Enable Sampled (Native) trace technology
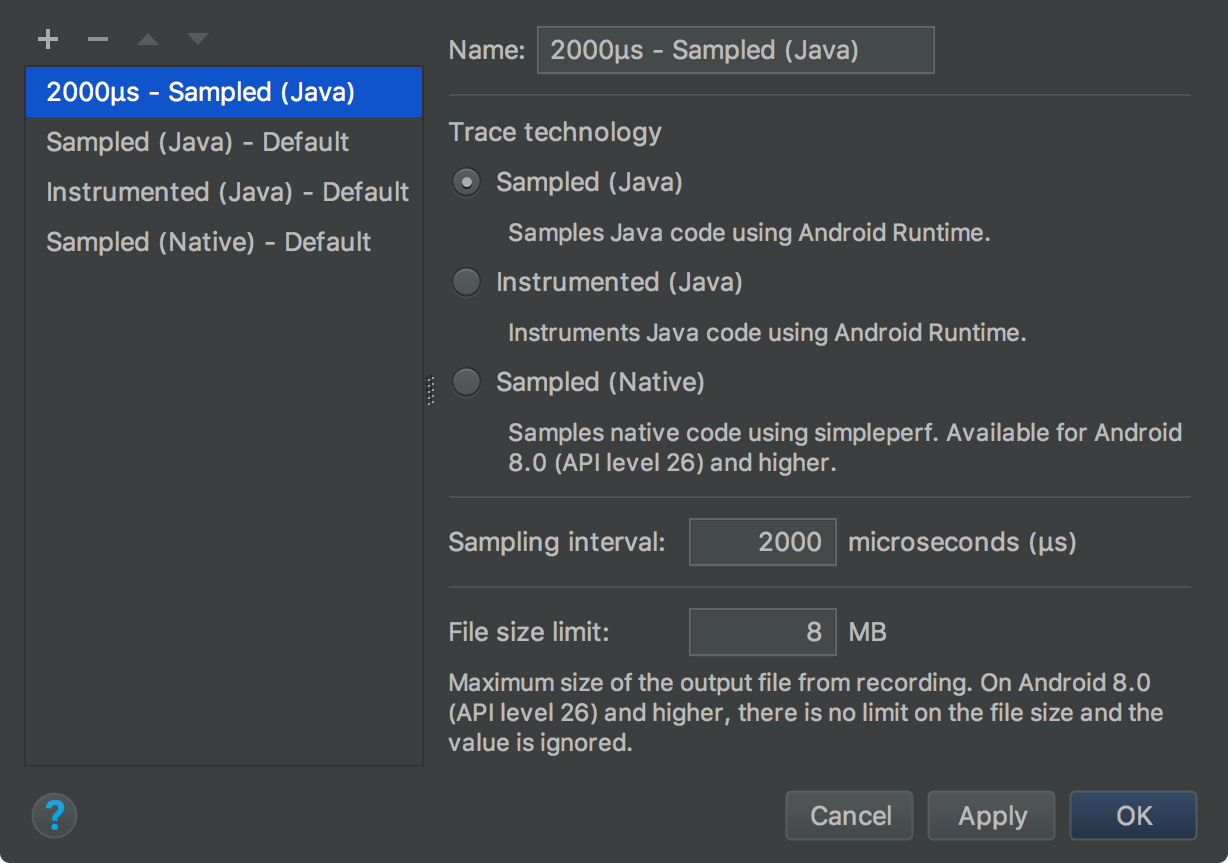The width and height of the screenshot is (1228, 863). (466, 382)
